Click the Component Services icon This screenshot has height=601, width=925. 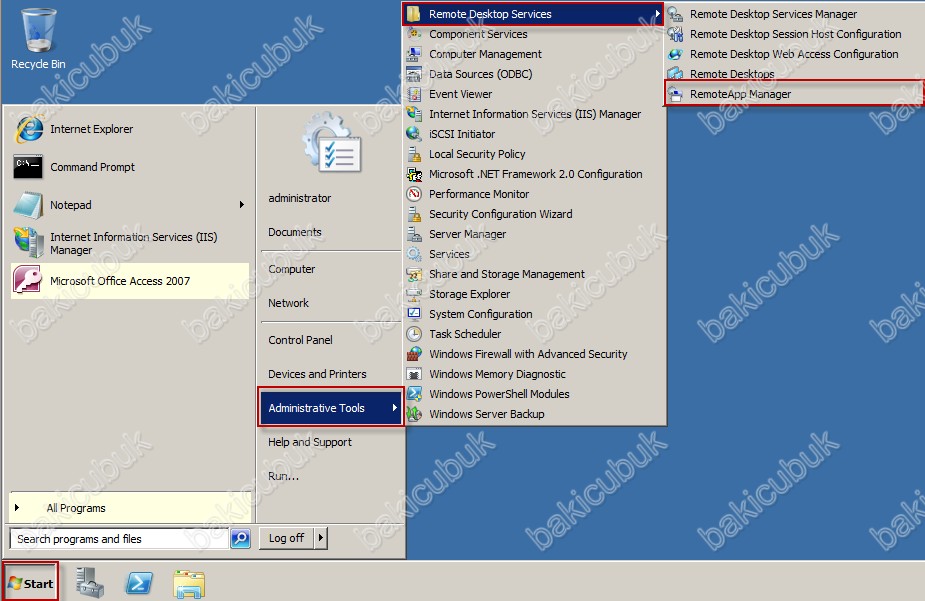[414, 34]
